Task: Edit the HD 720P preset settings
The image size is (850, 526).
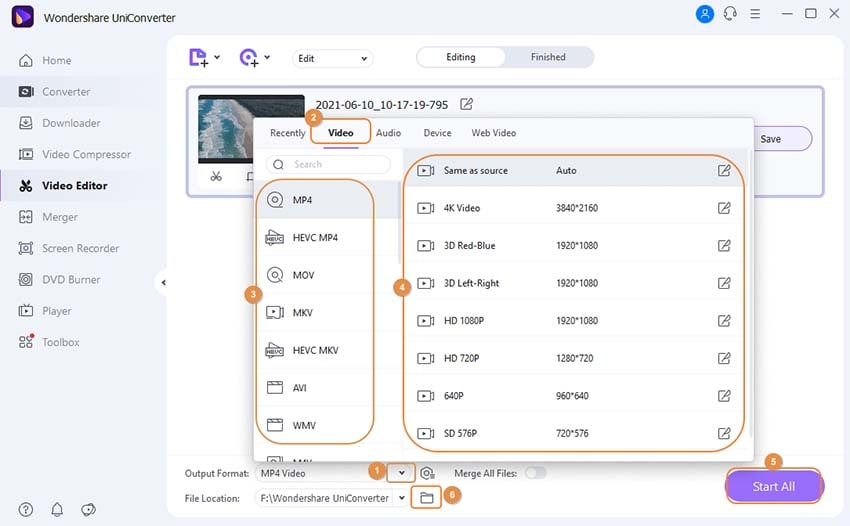Action: [724, 358]
